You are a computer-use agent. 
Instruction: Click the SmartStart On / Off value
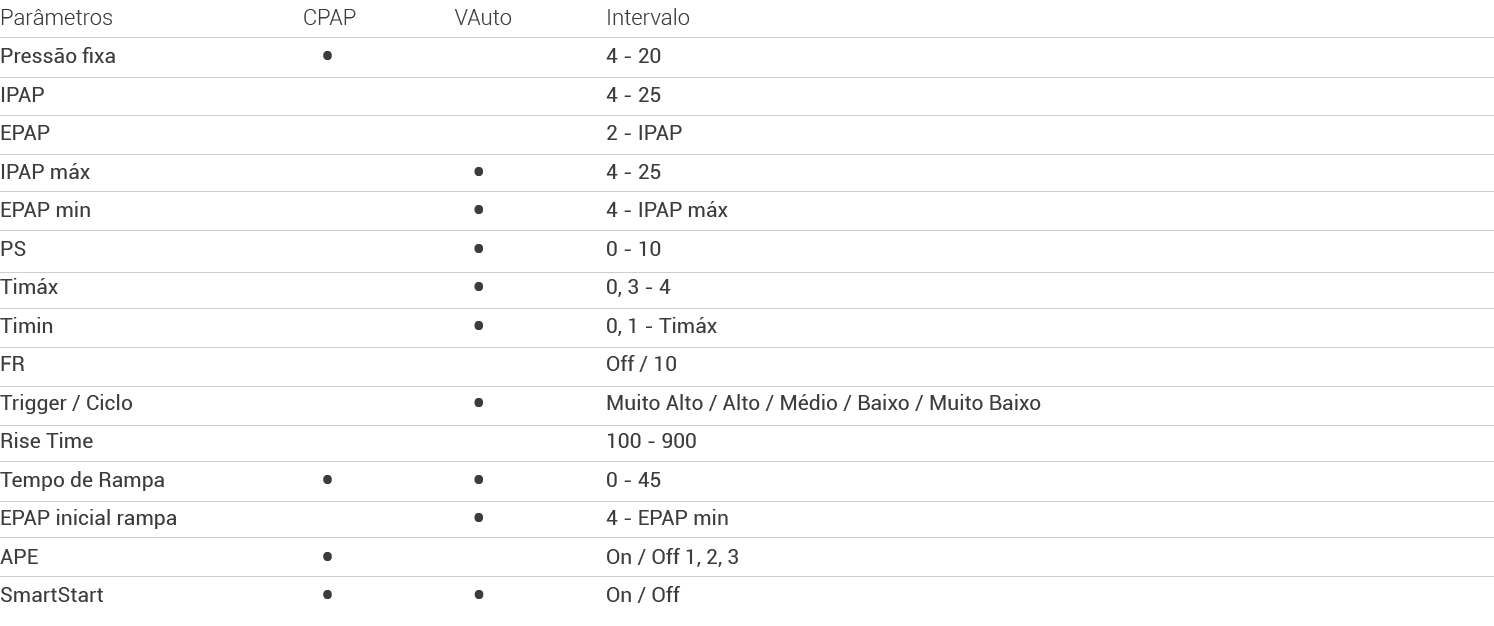click(x=642, y=595)
